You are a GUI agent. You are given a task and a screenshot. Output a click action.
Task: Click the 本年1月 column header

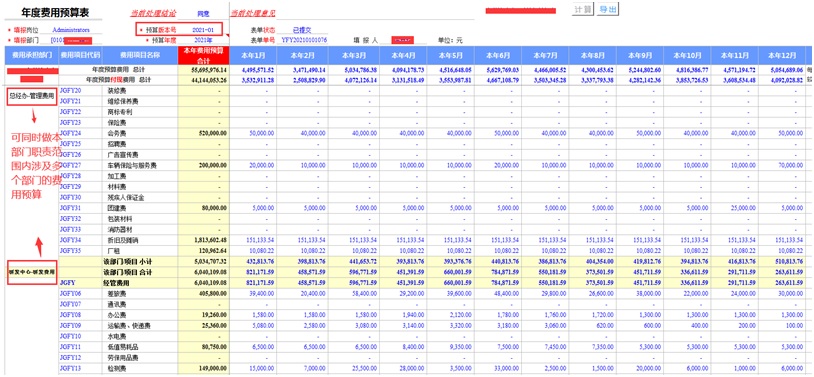253,55
